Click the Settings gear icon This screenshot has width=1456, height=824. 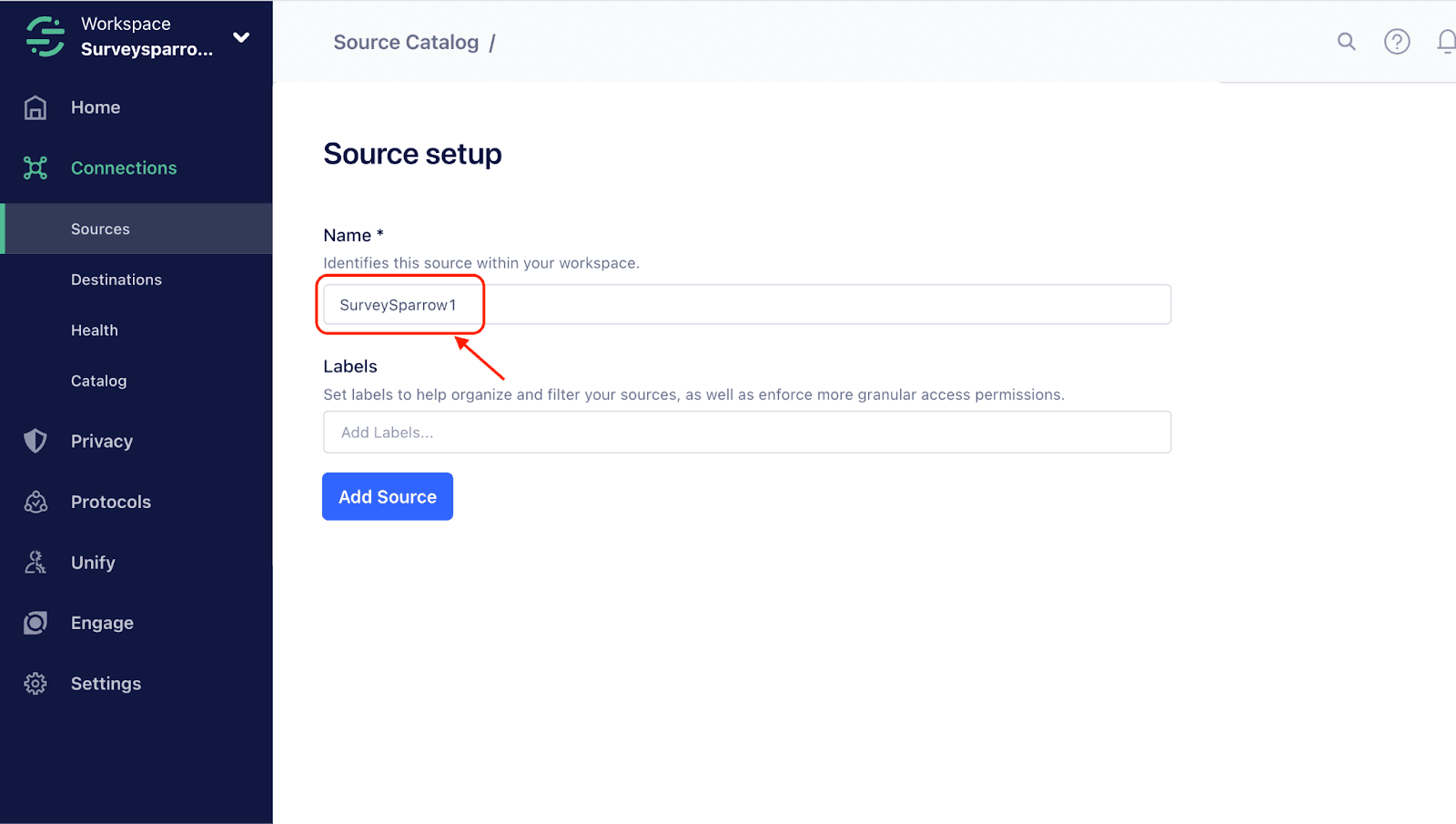[x=35, y=684]
